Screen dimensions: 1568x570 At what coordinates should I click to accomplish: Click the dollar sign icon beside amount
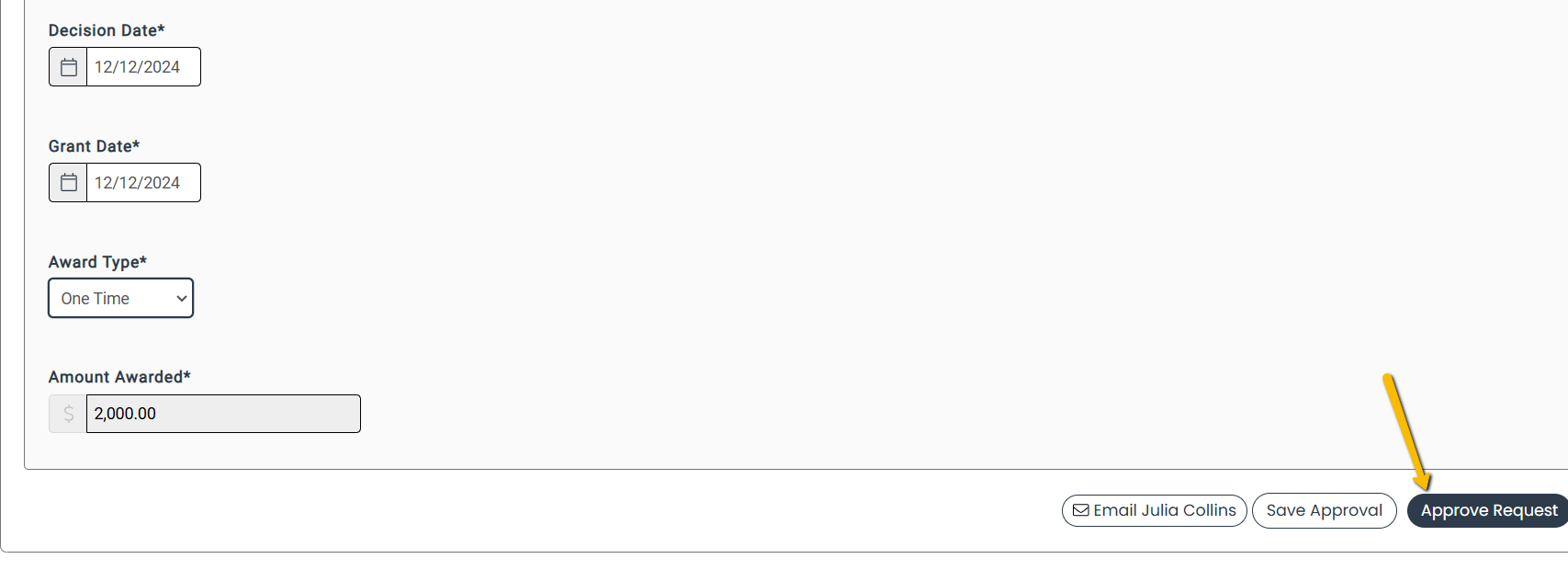pyautogui.click(x=68, y=414)
